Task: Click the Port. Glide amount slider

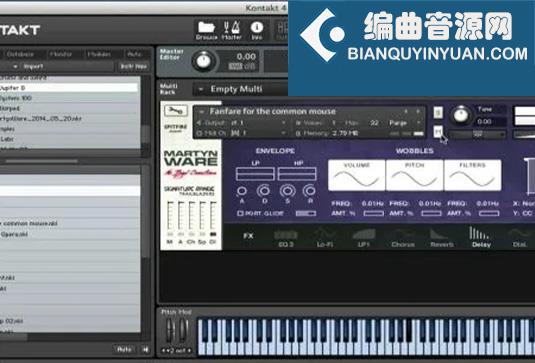Action: coord(306,213)
